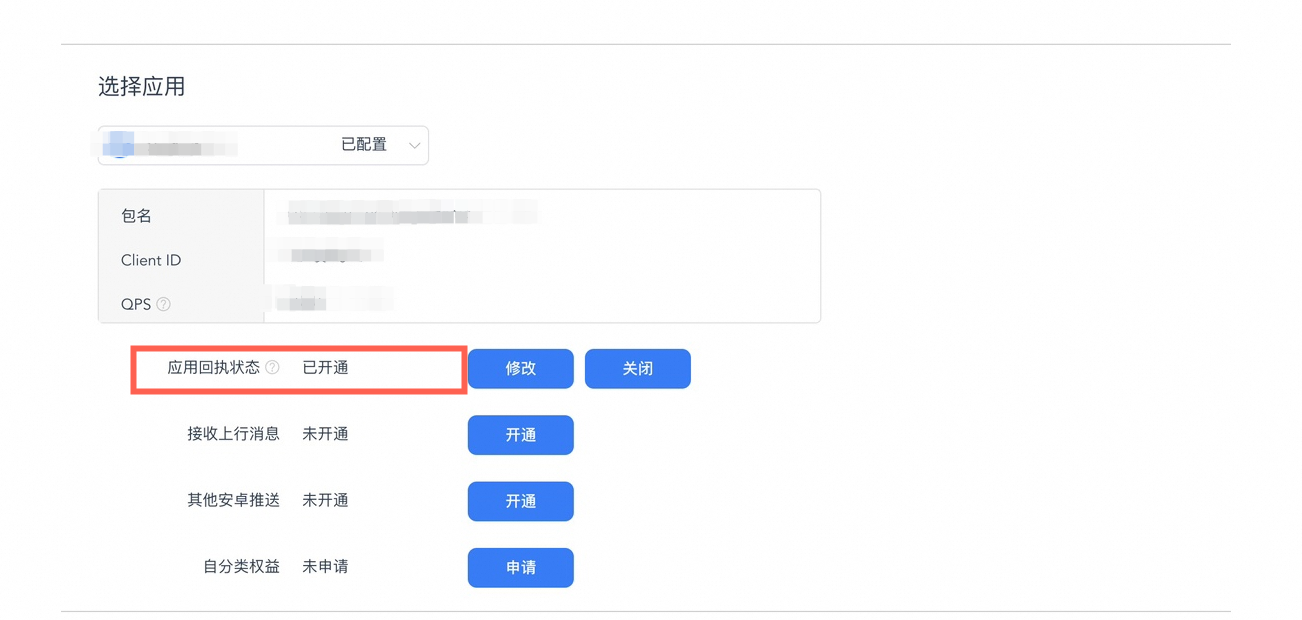Click the help icon next to QPS
1302x620 pixels.
click(163, 304)
